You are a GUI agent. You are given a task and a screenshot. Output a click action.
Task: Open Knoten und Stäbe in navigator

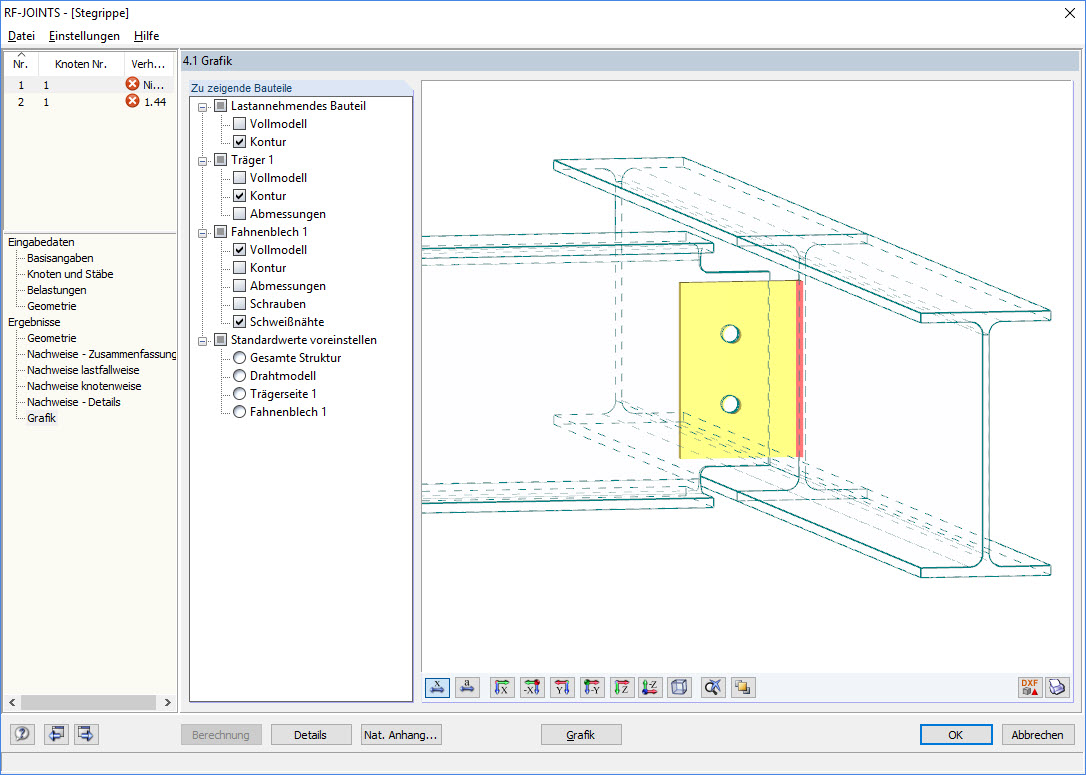pyautogui.click(x=70, y=274)
